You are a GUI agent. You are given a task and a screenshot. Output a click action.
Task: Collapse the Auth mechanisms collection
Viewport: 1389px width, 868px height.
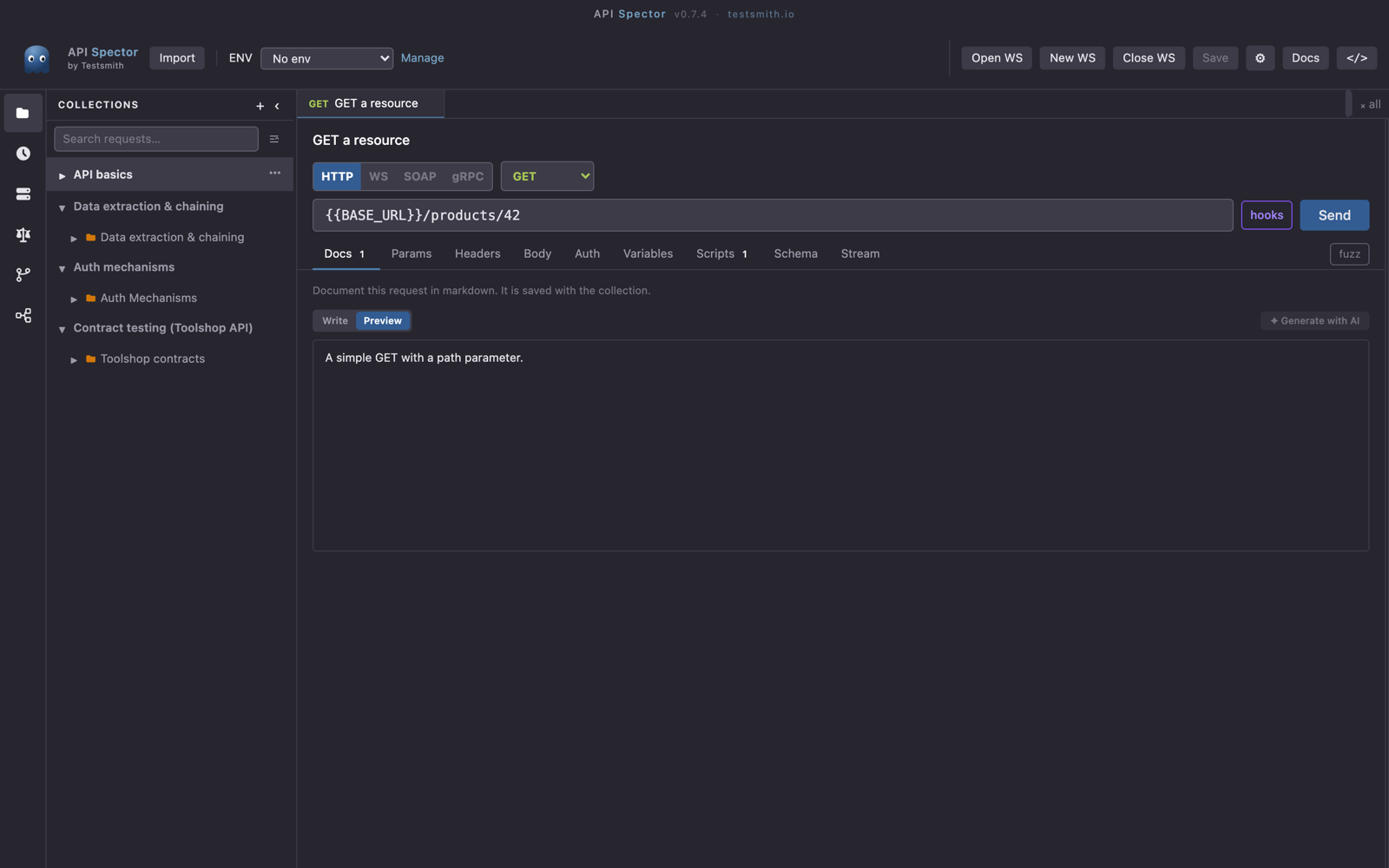coord(63,268)
